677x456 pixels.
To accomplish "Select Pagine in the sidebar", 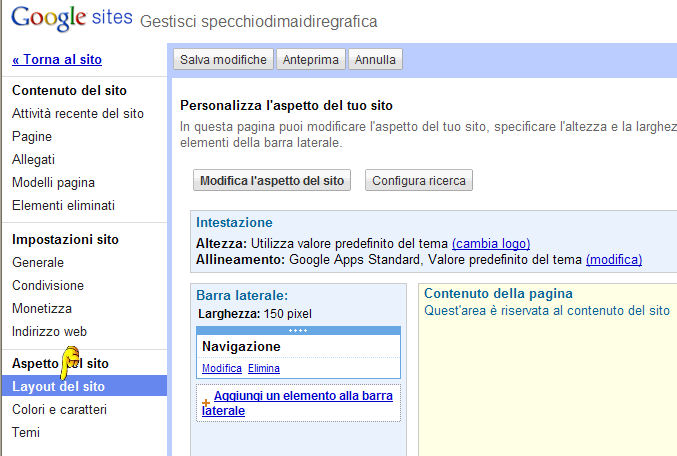I will click(32, 137).
